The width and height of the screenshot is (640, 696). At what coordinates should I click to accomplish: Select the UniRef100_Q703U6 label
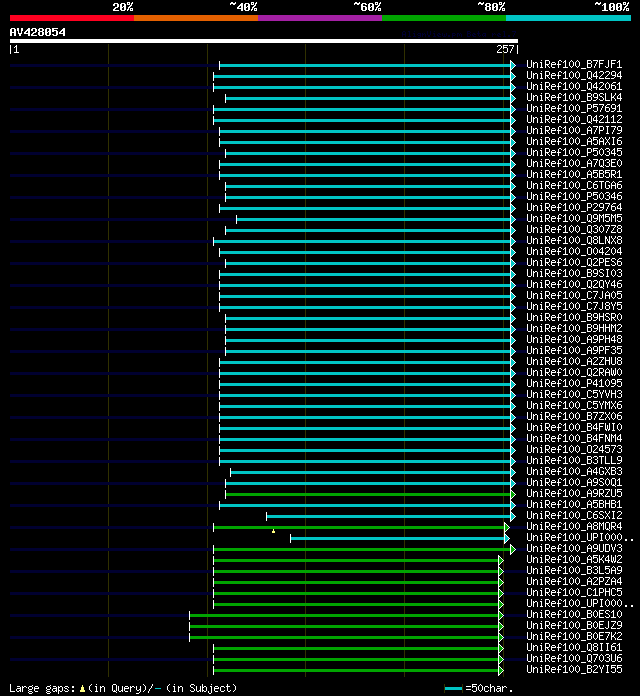point(574,658)
